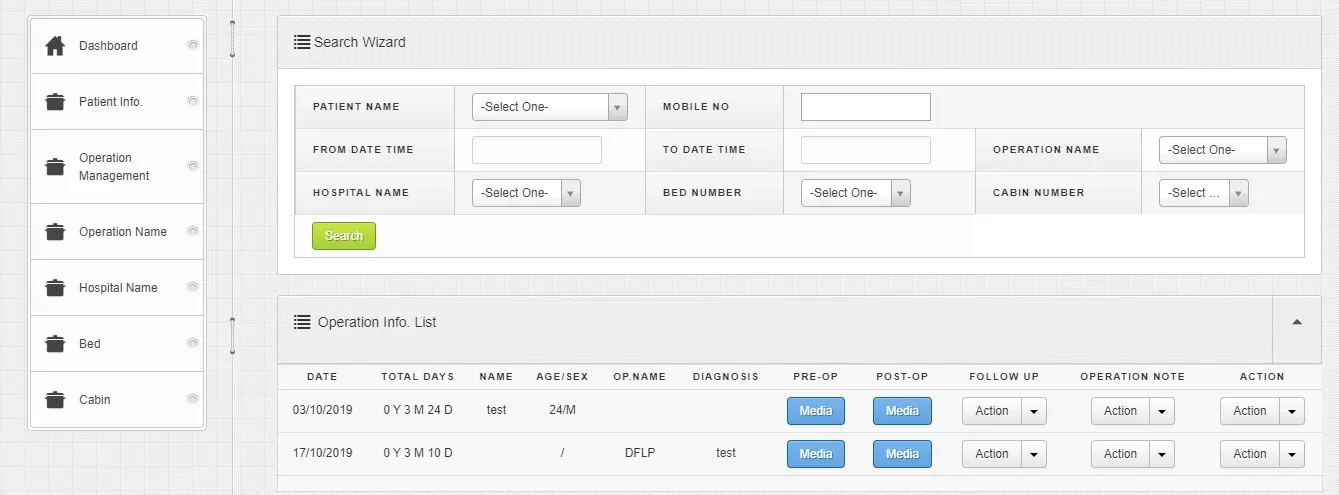
Task: Click the Dashboard home icon
Action: tap(56, 46)
